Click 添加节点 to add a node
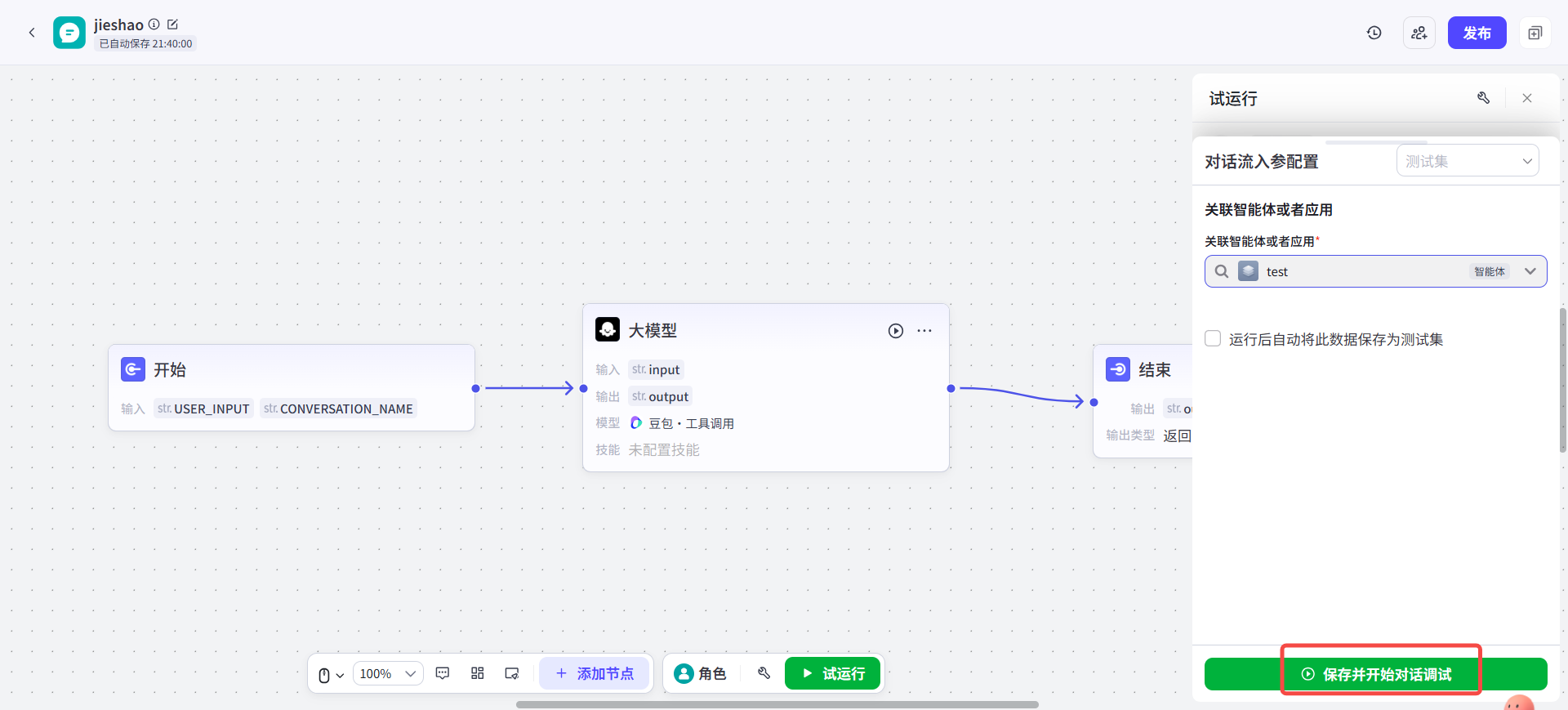Image resolution: width=1568 pixels, height=710 pixels. pyautogui.click(x=594, y=673)
